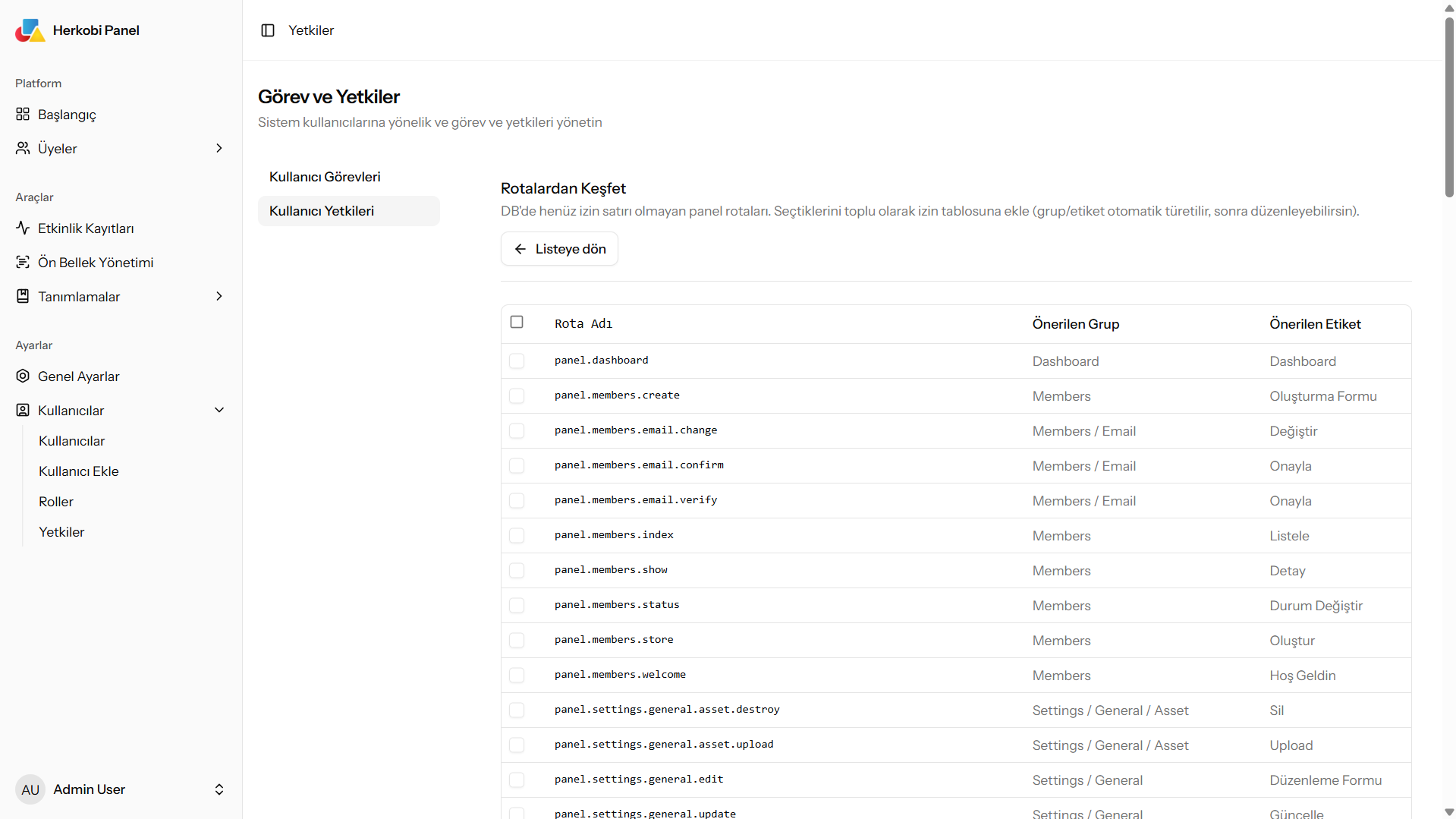Click the Detay label cell
The width and height of the screenshot is (1456, 819).
click(1288, 571)
